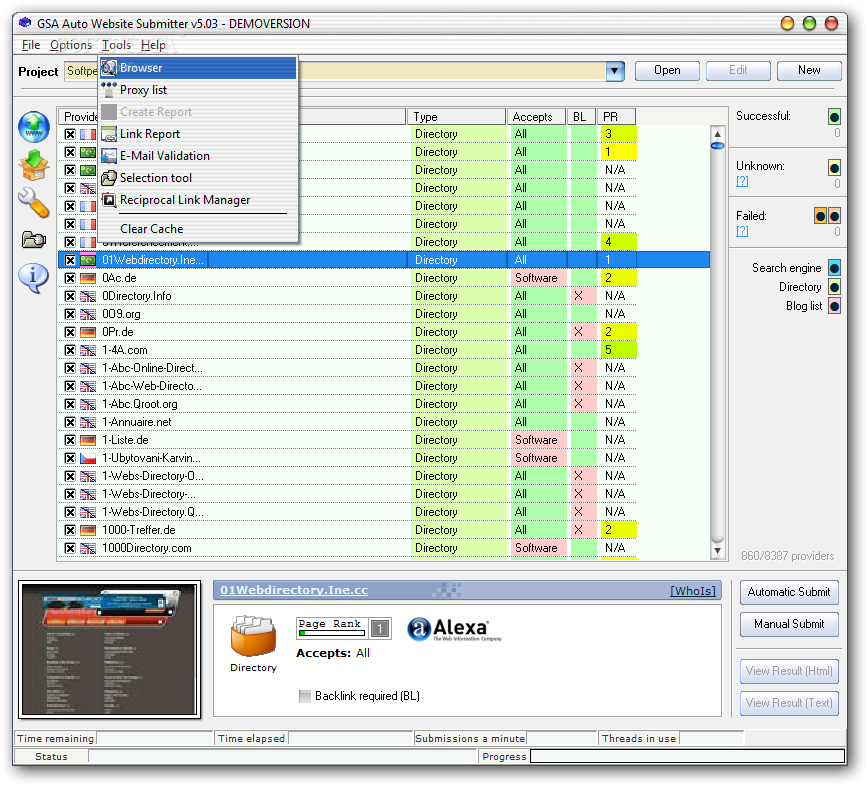Click the Blog list pink swatch
The height and width of the screenshot is (786, 868).
coord(834,306)
